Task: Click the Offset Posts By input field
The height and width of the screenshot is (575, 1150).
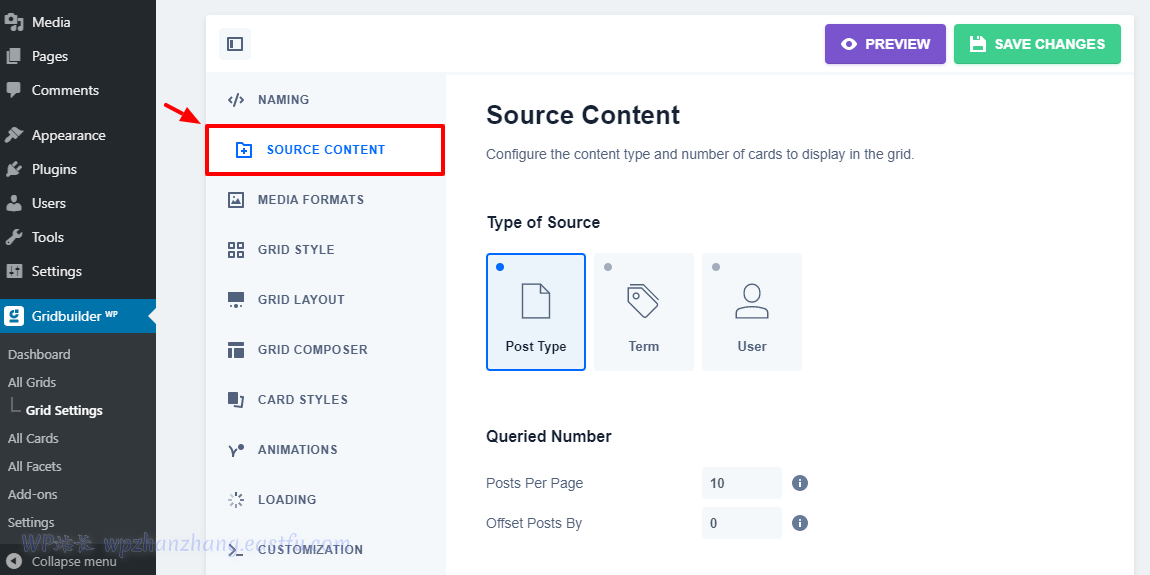Action: [x=741, y=523]
